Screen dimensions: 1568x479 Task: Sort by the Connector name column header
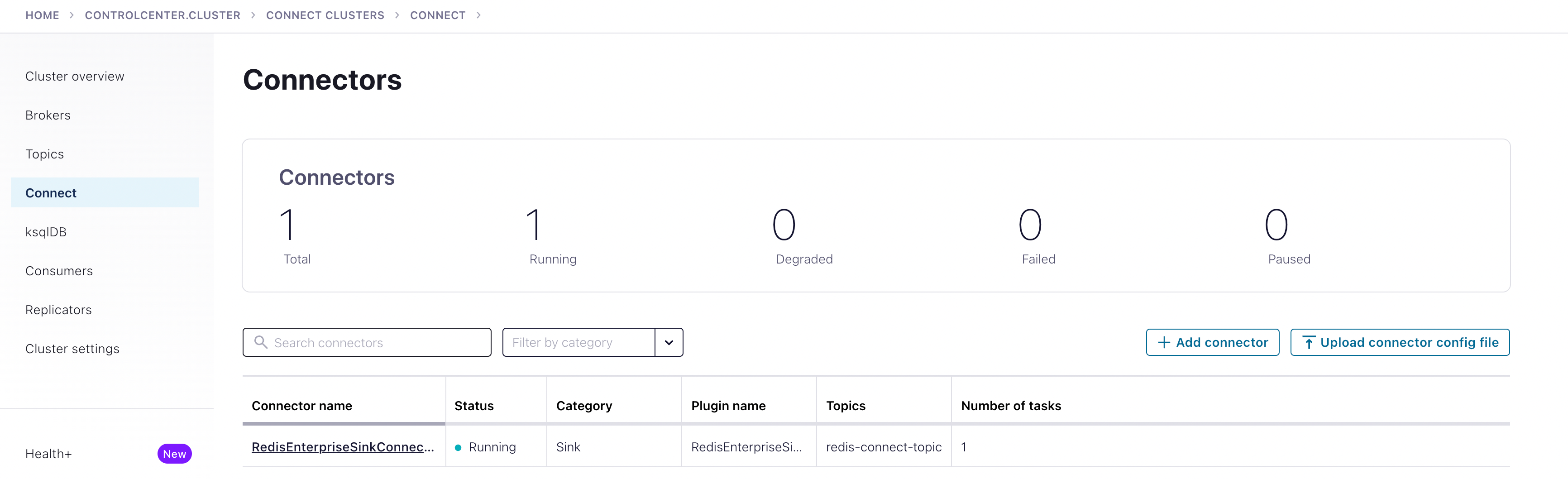click(x=302, y=405)
